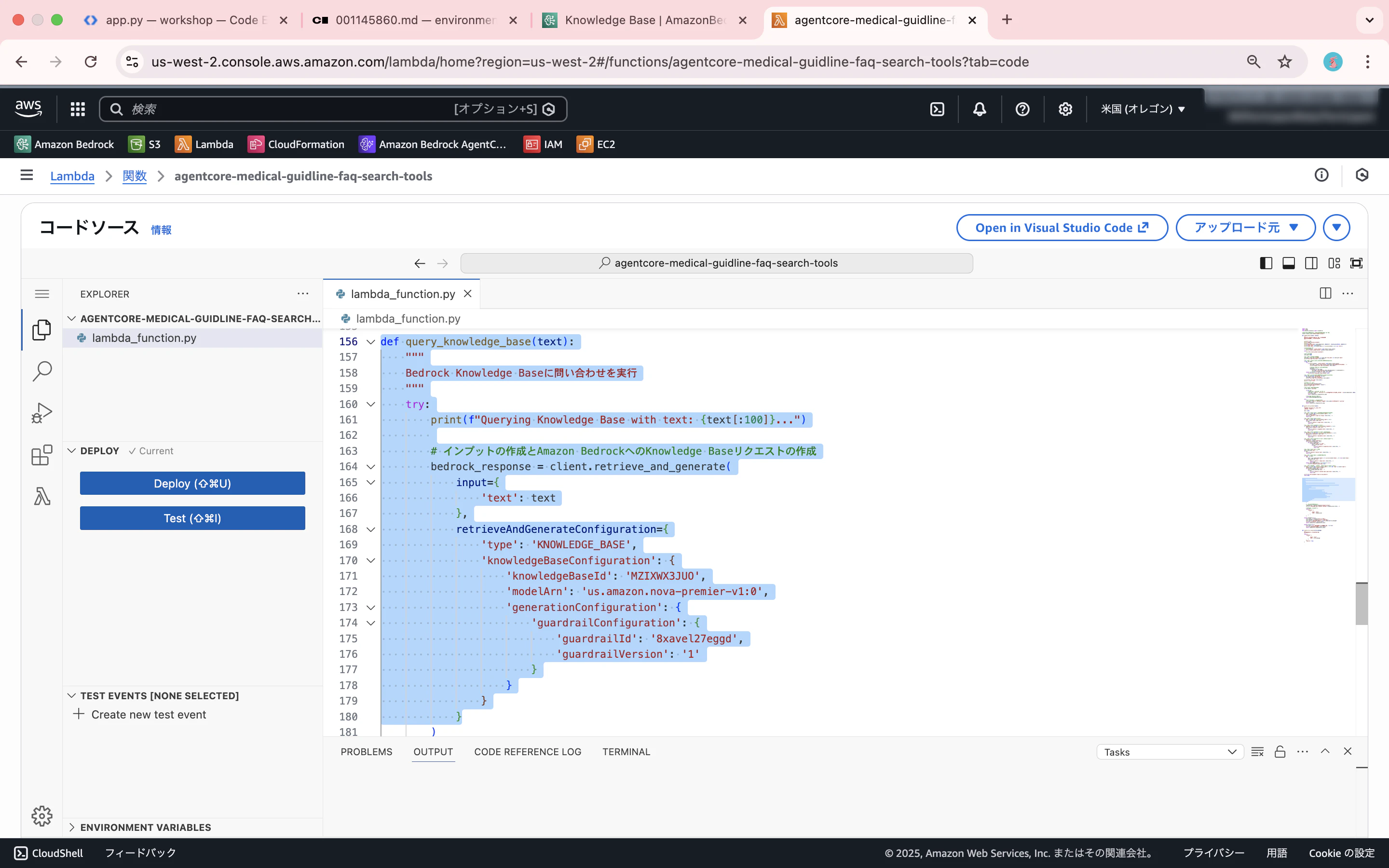This screenshot has width=1389, height=868.
Task: Select lambda_function.py in the explorer tree
Action: point(192,338)
